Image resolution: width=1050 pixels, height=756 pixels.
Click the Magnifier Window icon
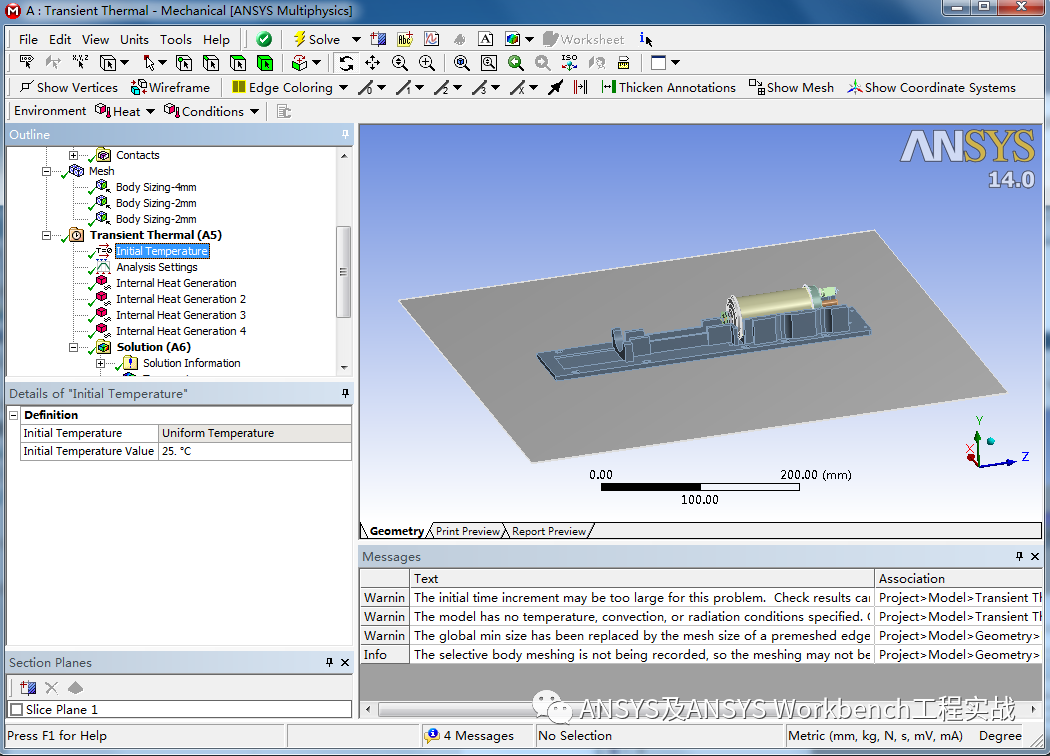(489, 63)
